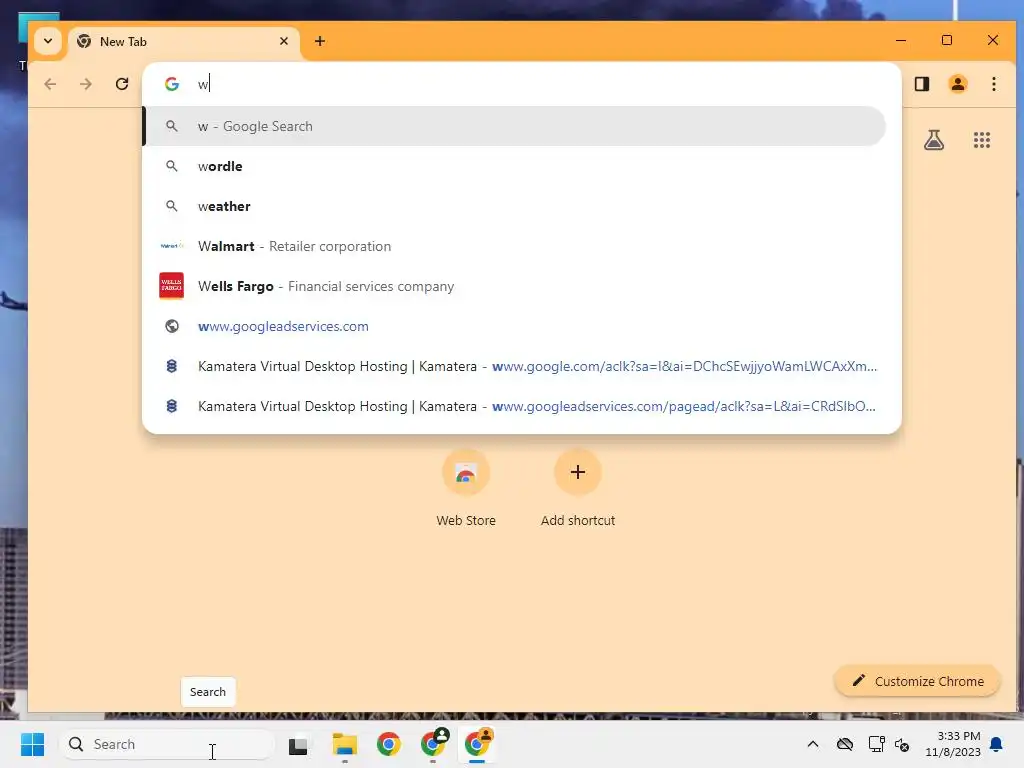Click the taskbar Search box
This screenshot has height=768, width=1024.
167,744
